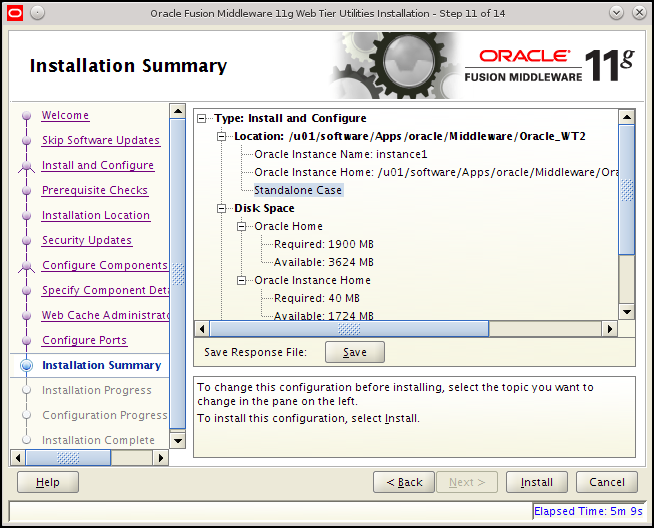Click step list horizontal scrollbar thumb
The image size is (654, 528).
click(68, 458)
